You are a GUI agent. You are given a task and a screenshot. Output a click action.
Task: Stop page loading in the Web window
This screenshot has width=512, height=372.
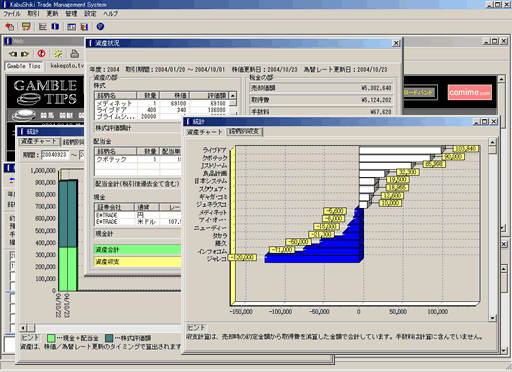(41, 53)
